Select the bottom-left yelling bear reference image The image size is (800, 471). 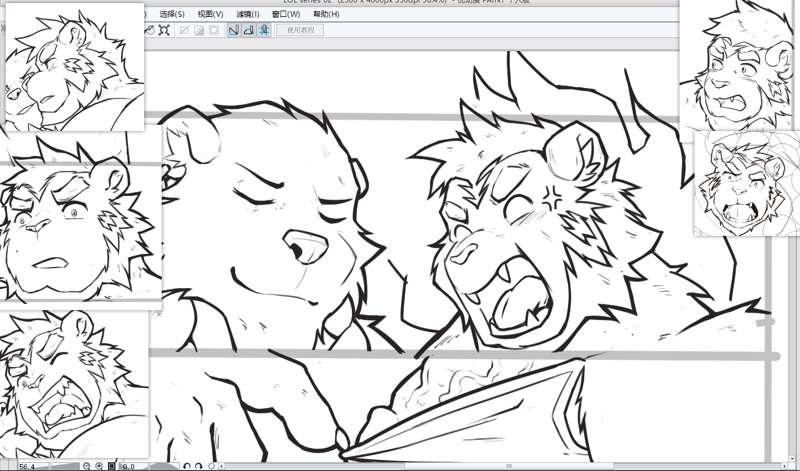(x=74, y=384)
